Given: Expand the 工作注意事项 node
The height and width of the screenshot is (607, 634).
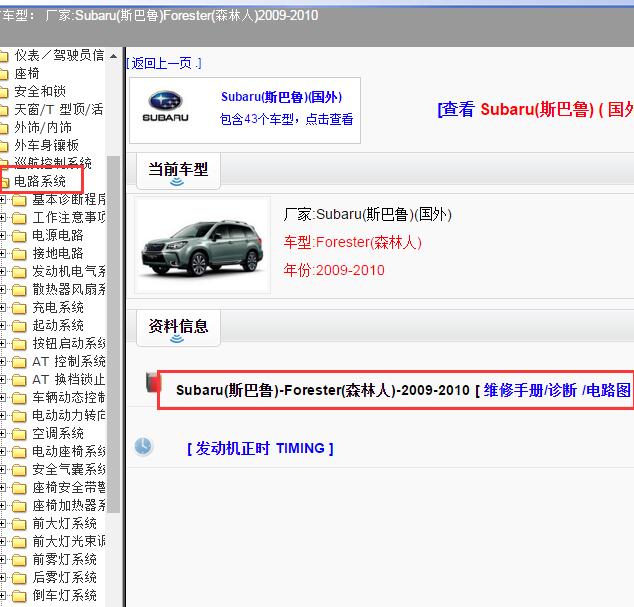Looking at the screenshot, I should click(x=2, y=218).
